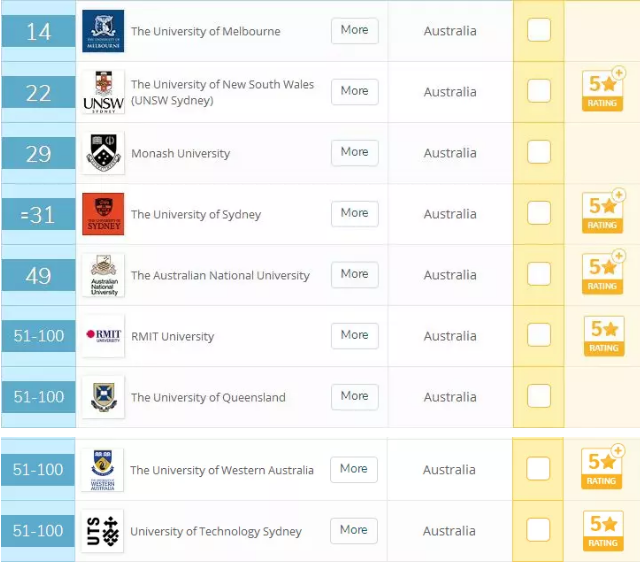Viewport: 640px width, 564px height.
Task: Click the 5-star badge for University of Western Australia
Action: [x=602, y=468]
